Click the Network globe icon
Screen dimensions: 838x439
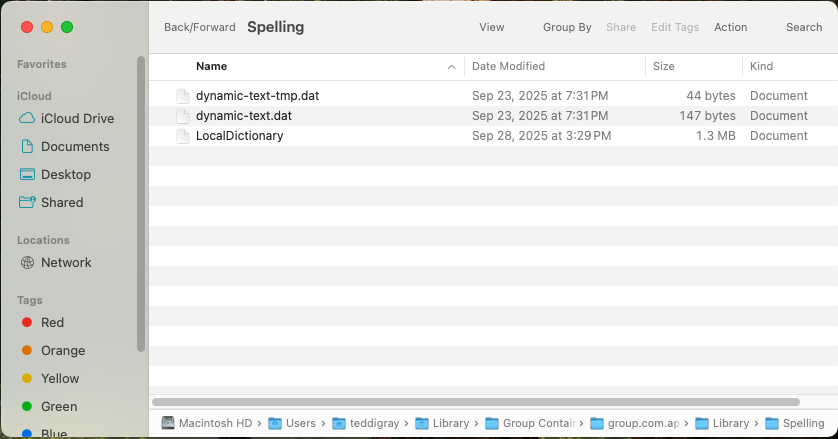[27, 262]
